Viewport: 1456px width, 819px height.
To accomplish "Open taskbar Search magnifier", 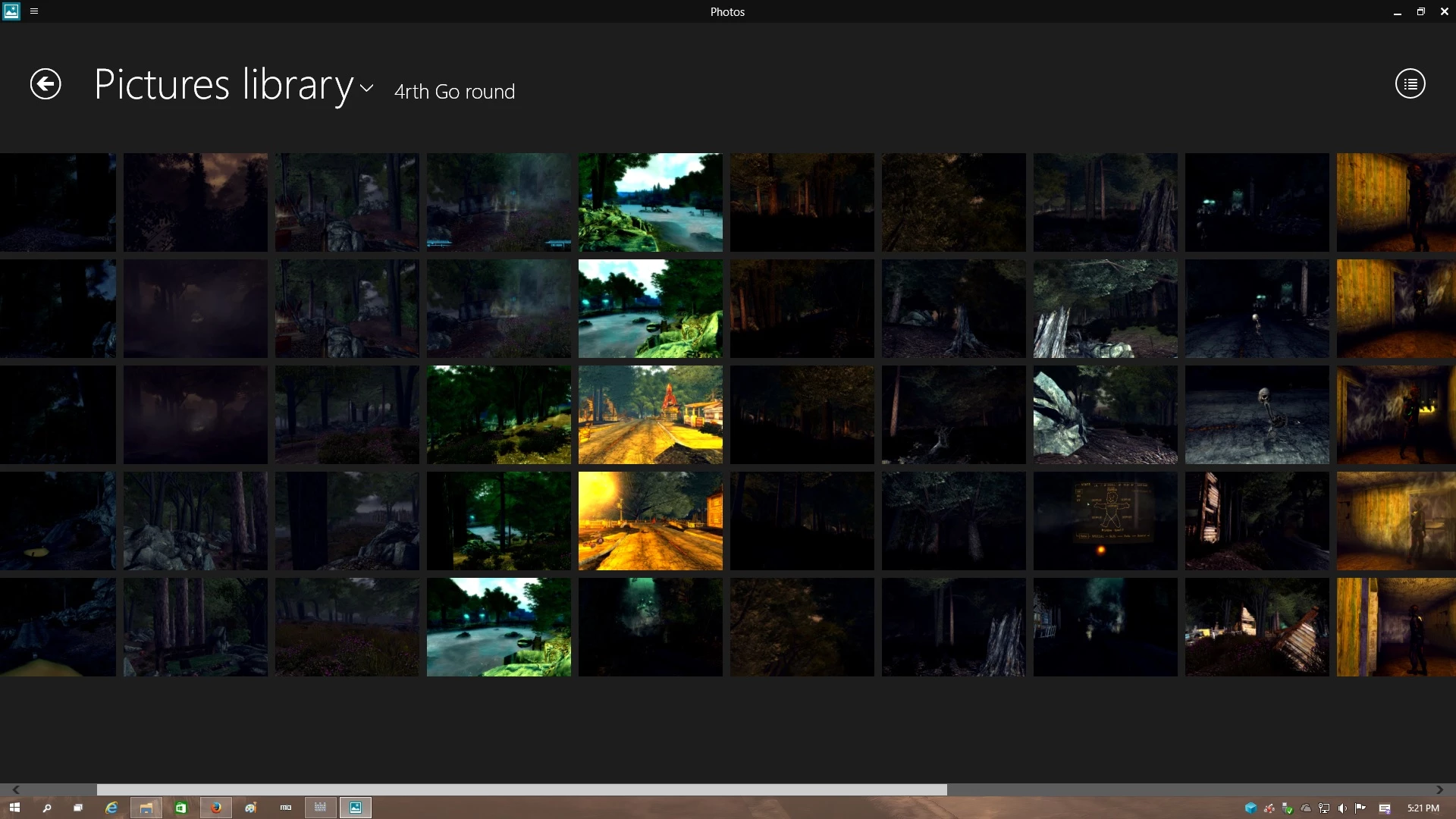I will point(46,808).
